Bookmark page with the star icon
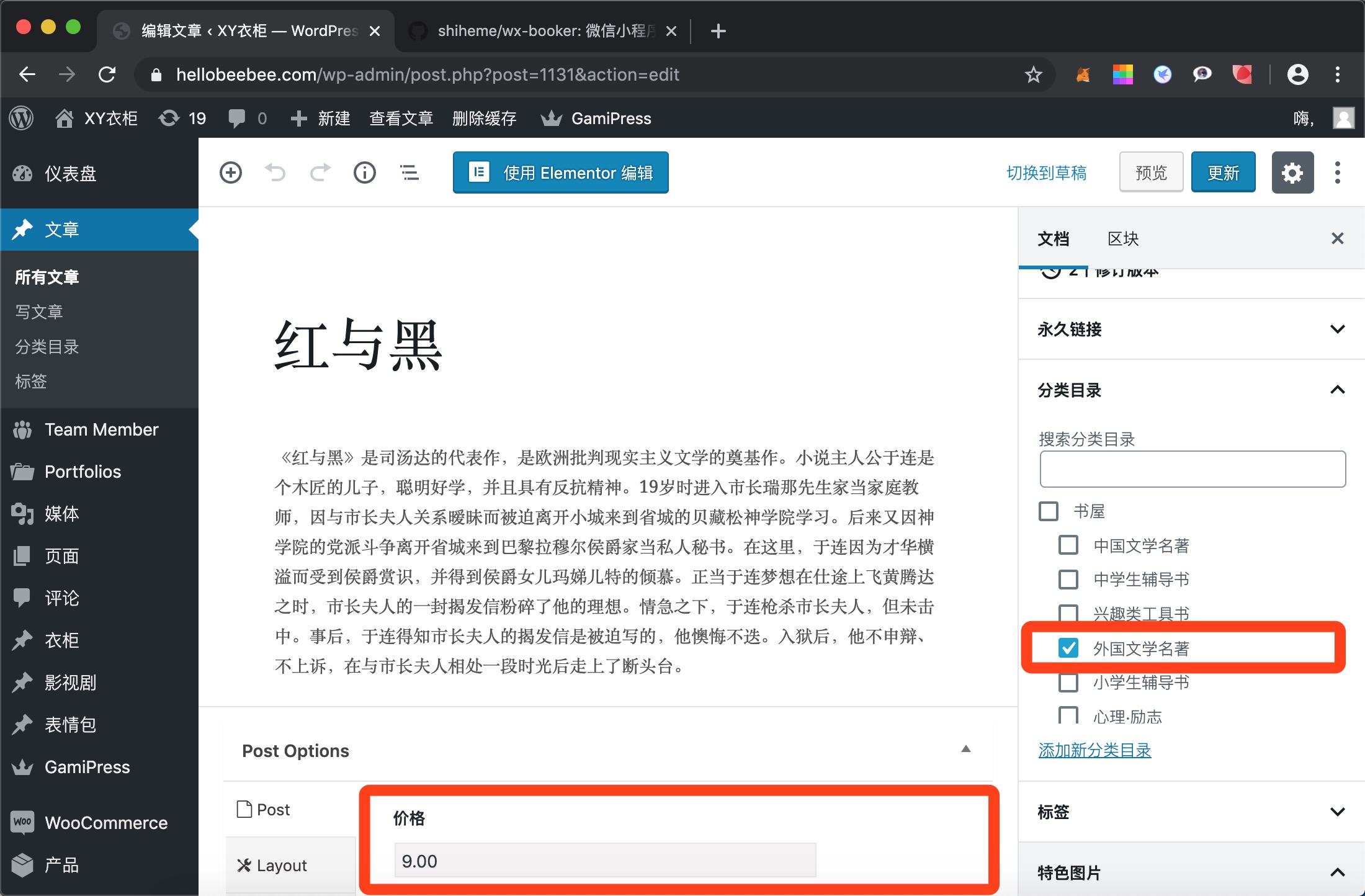The width and height of the screenshot is (1365, 896). (x=1033, y=74)
